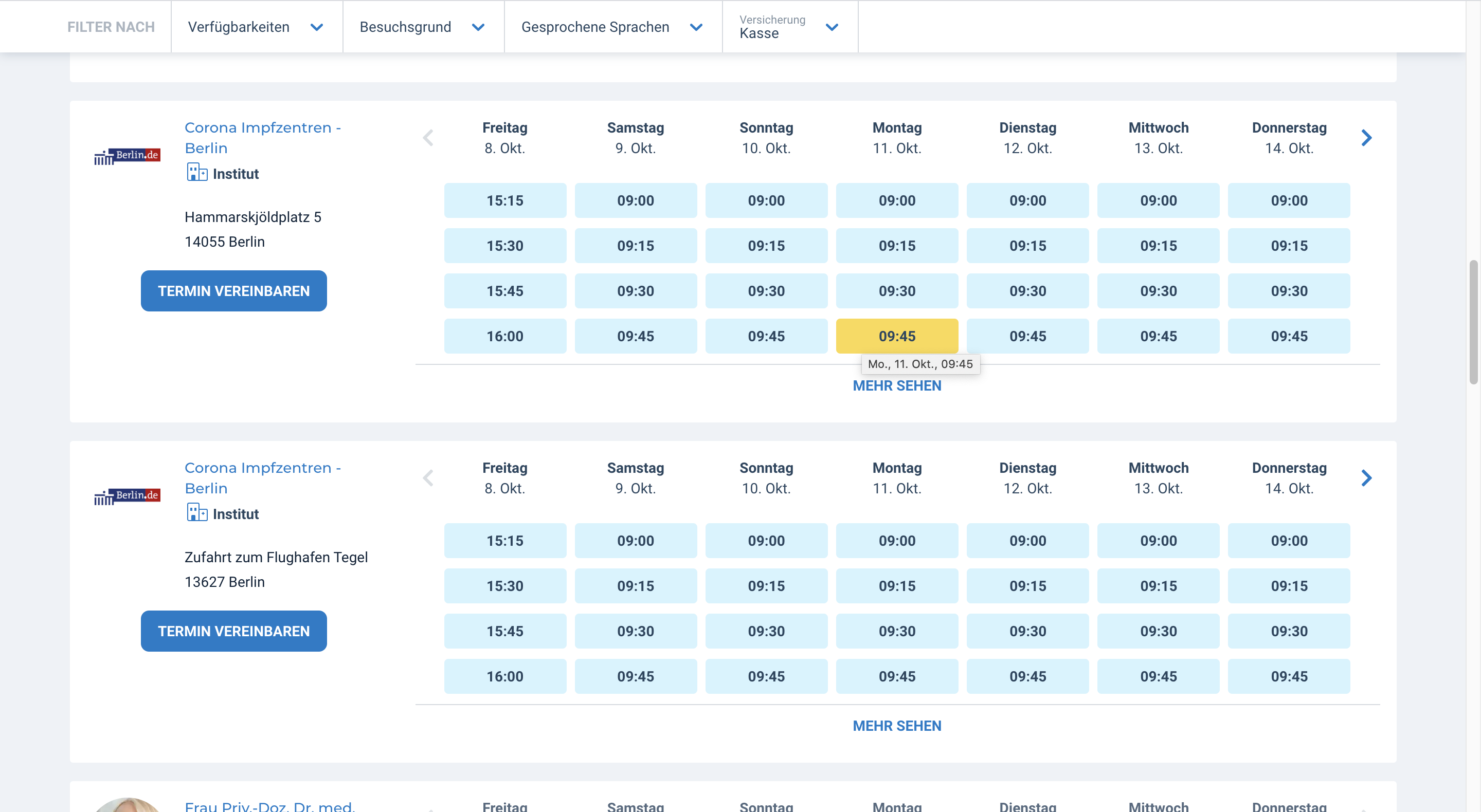The image size is (1481, 812).
Task: Expand the Besuchsgrund filter
Action: tap(423, 26)
